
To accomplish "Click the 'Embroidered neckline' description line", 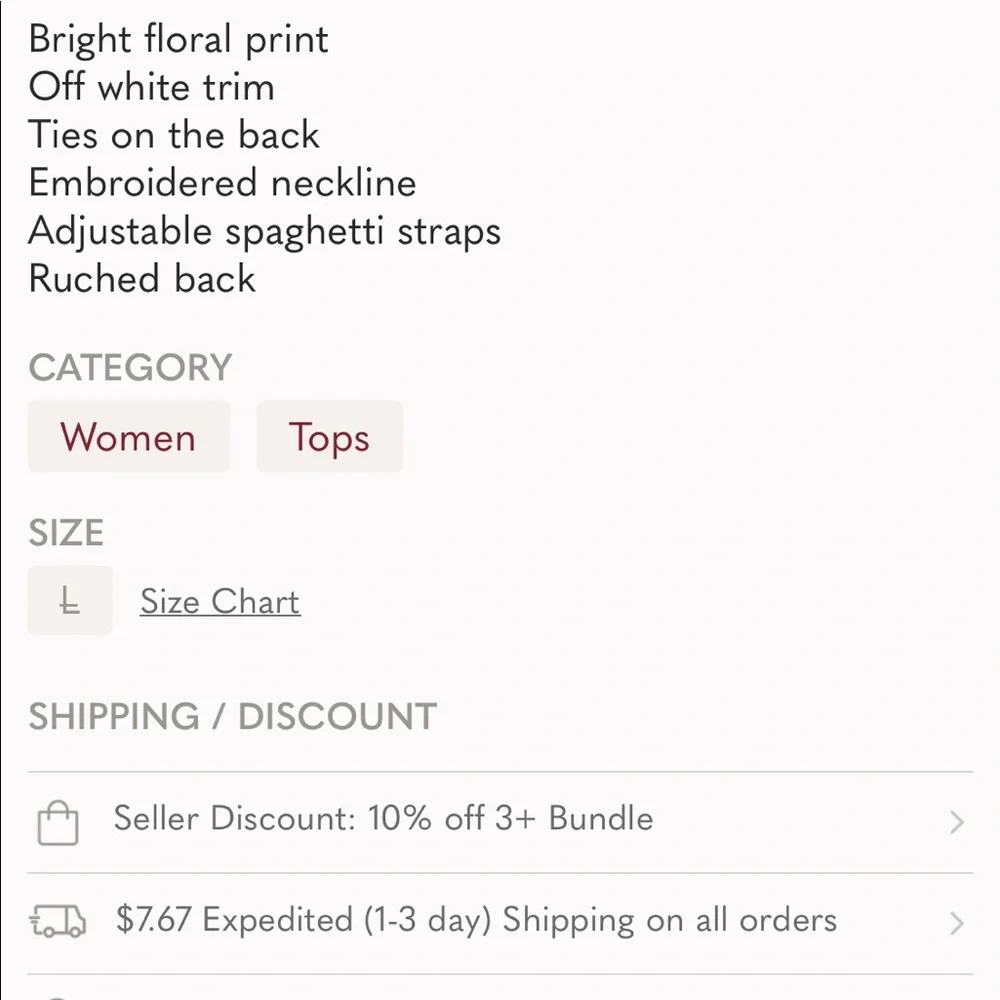I will click(223, 182).
